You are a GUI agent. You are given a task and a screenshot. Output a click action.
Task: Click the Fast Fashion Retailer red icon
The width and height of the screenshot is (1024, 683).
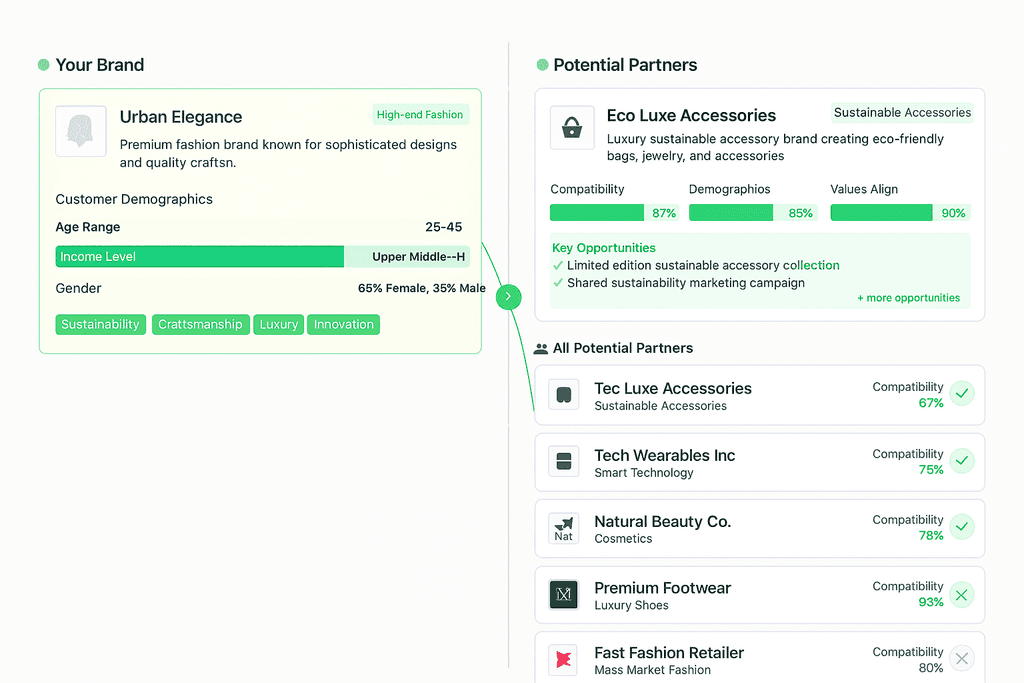(x=564, y=659)
